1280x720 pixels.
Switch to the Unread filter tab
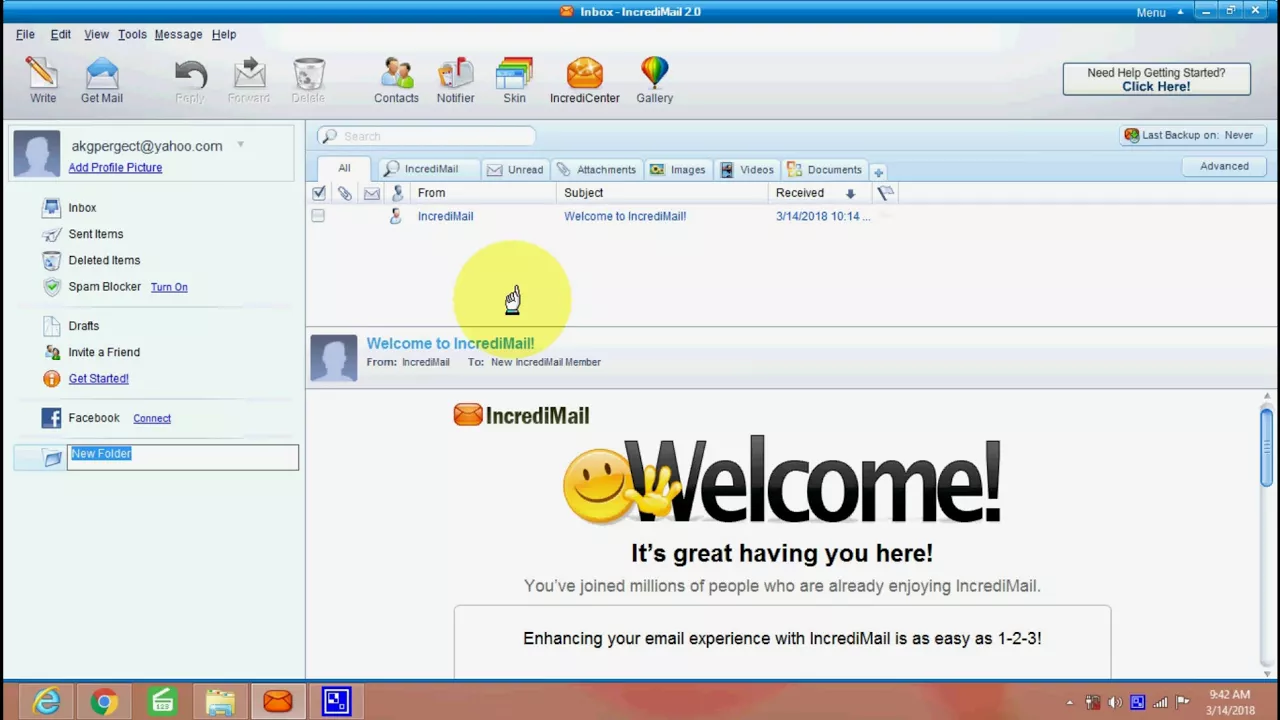click(x=515, y=169)
